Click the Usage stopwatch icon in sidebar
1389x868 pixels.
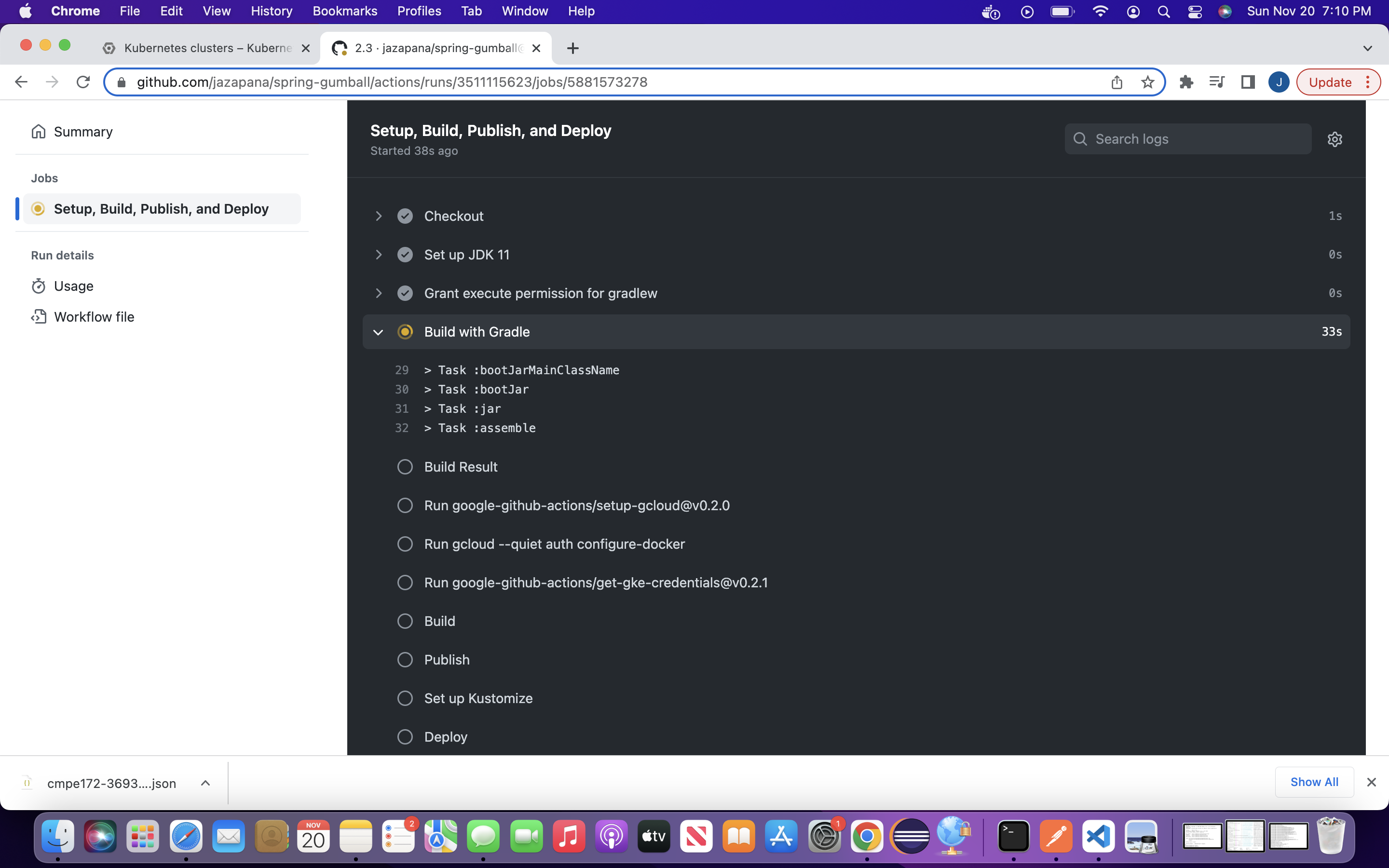pos(38,285)
